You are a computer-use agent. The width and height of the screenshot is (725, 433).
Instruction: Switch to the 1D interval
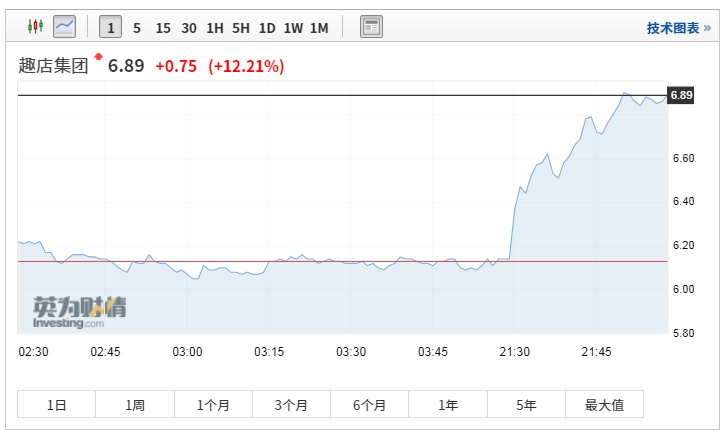click(x=267, y=27)
